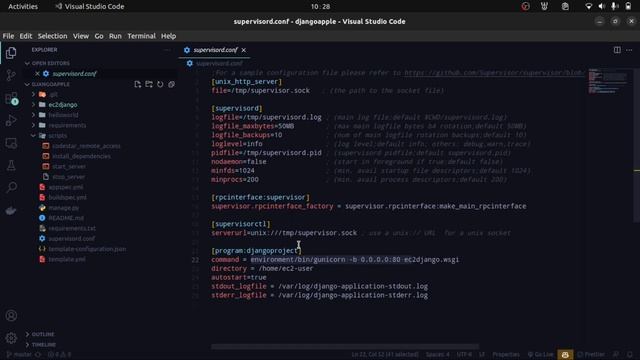Open the Ubuntu Activities overview
The height and width of the screenshot is (360, 640).
23,6
